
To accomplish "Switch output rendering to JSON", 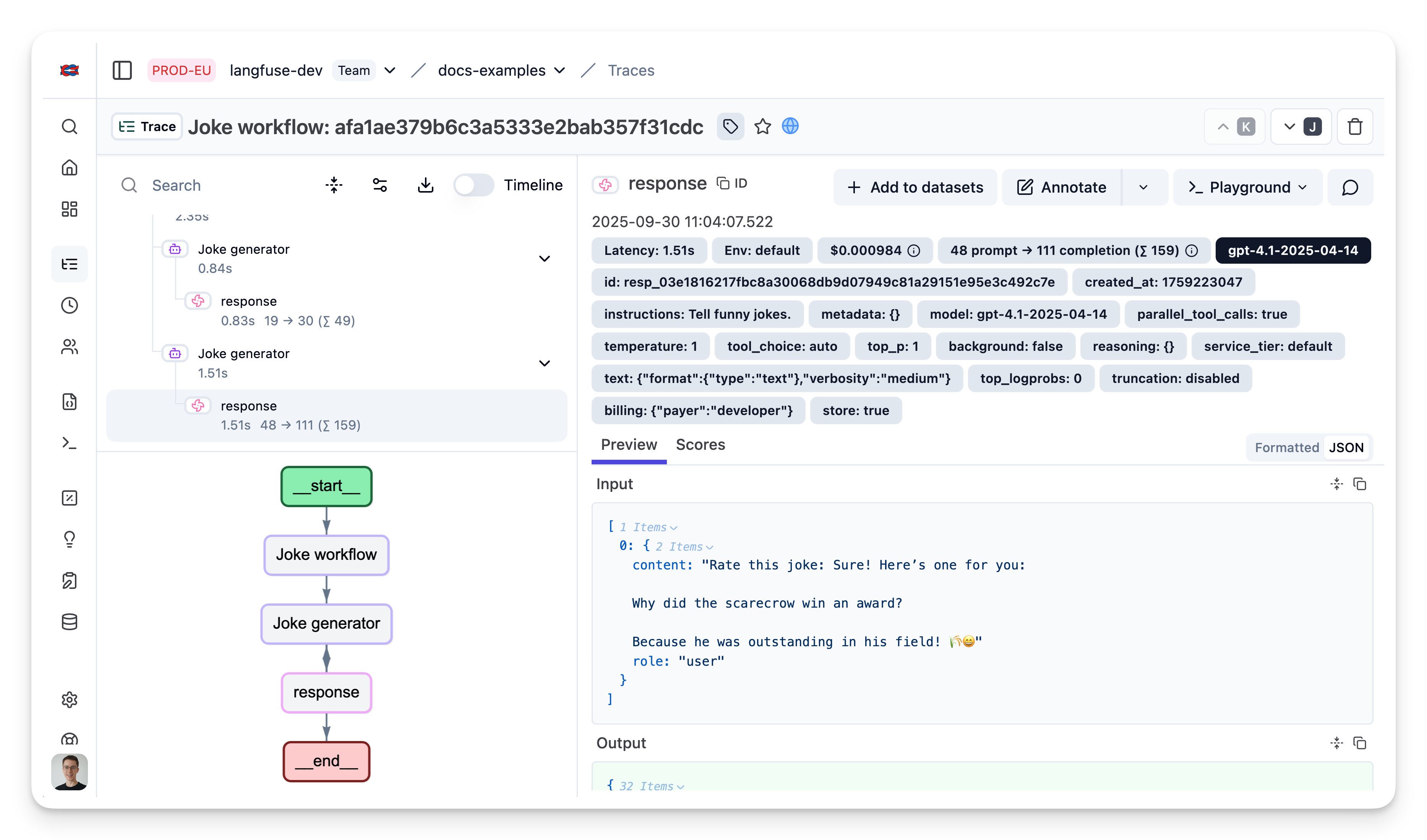I will 1347,448.
